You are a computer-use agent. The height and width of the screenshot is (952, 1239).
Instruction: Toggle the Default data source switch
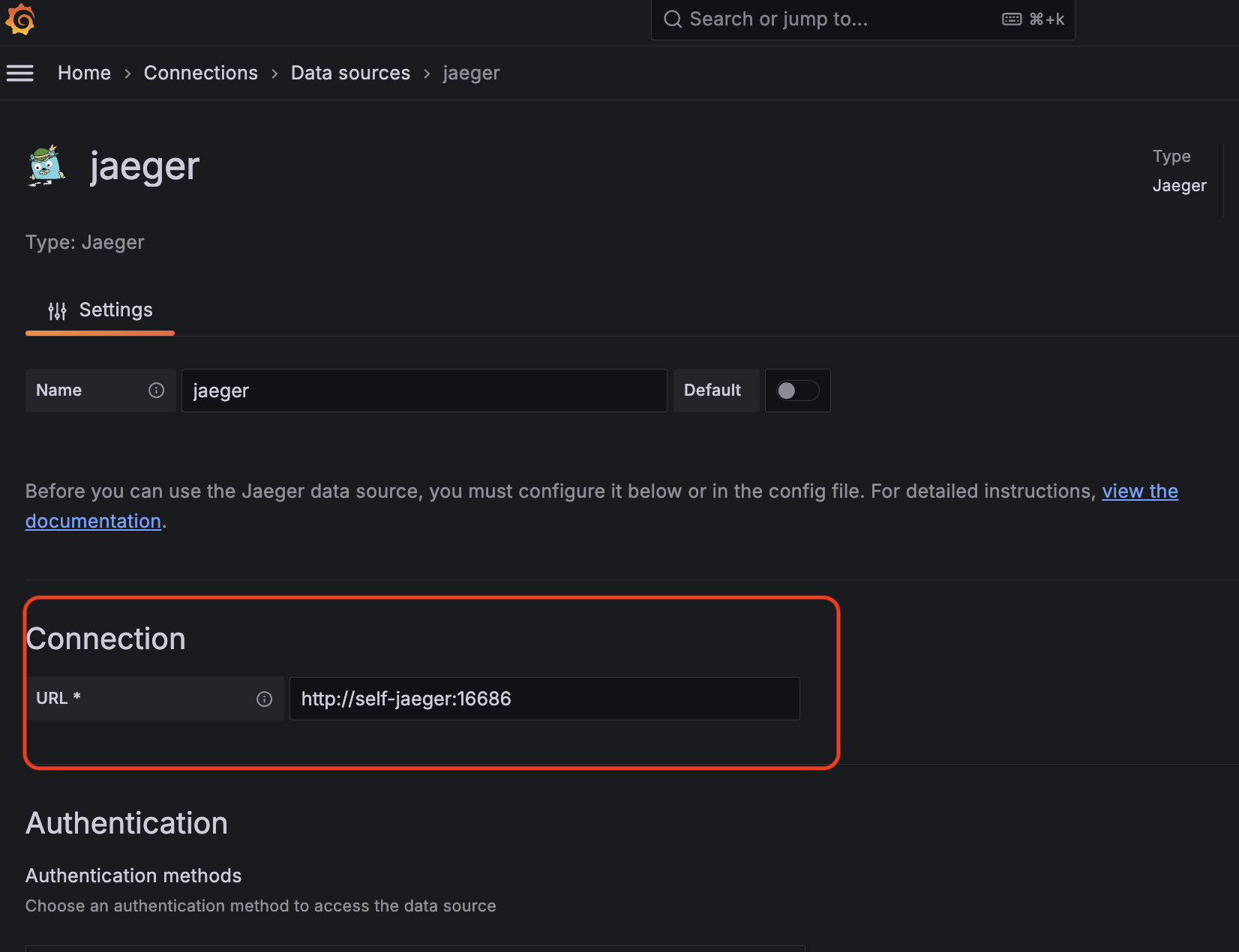[797, 391]
